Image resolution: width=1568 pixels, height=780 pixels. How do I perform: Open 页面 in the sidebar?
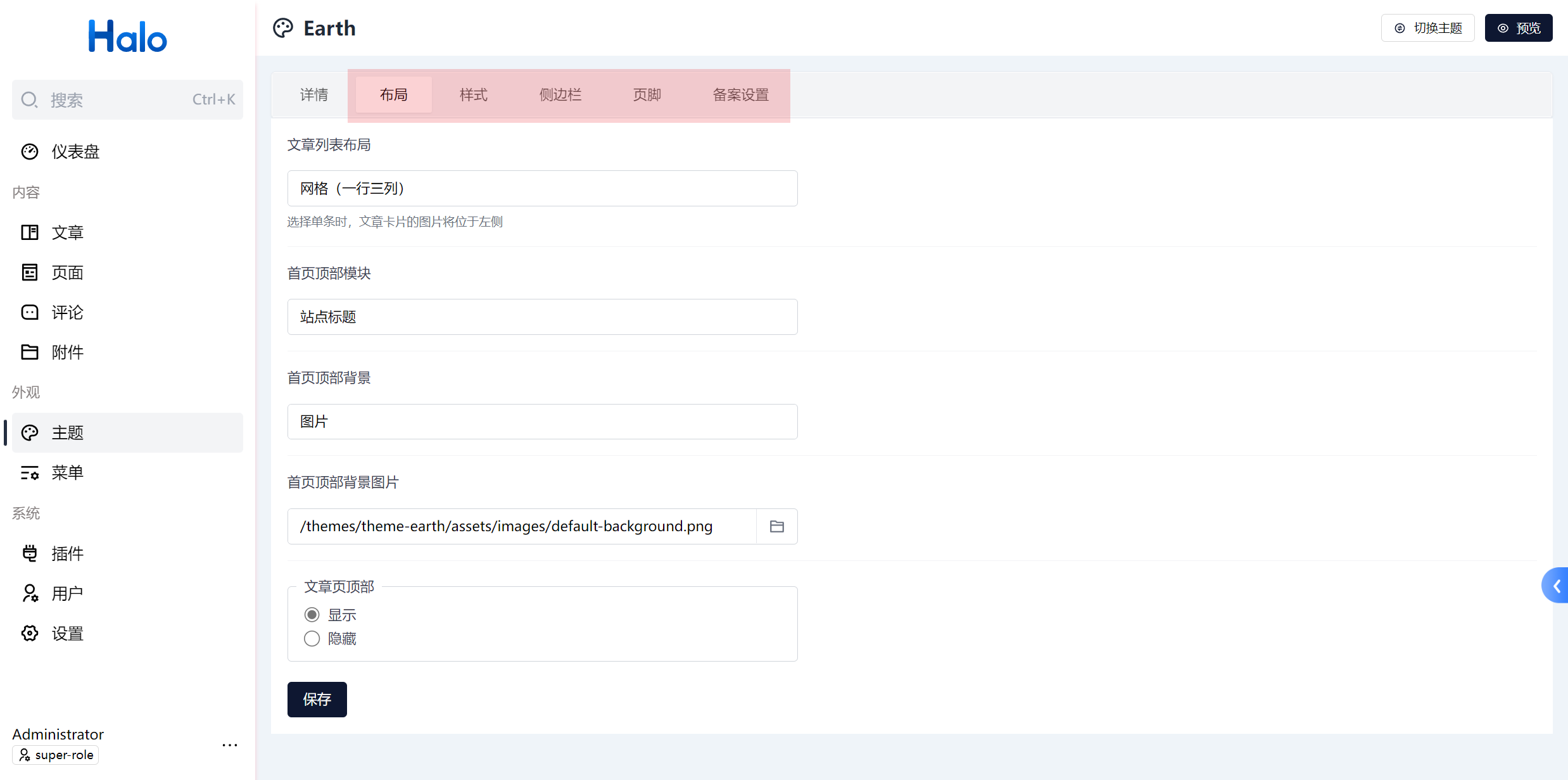click(x=127, y=272)
